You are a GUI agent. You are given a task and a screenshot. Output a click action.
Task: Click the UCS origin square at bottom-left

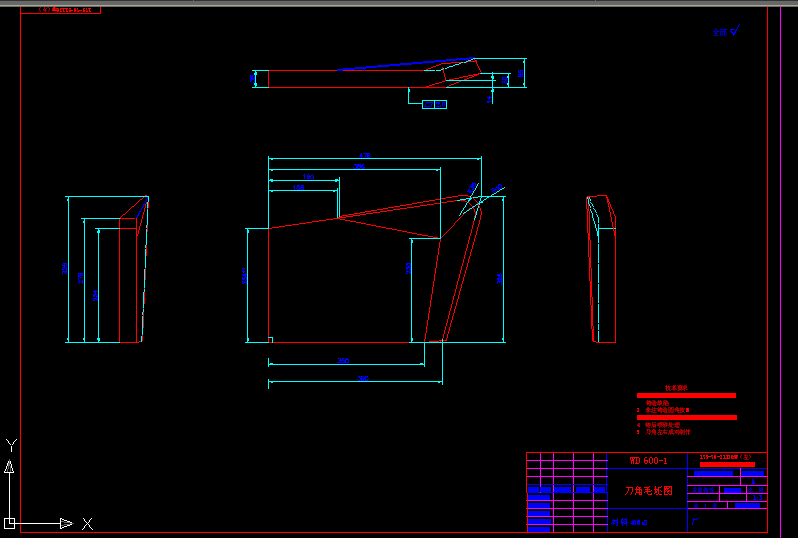pos(10,523)
